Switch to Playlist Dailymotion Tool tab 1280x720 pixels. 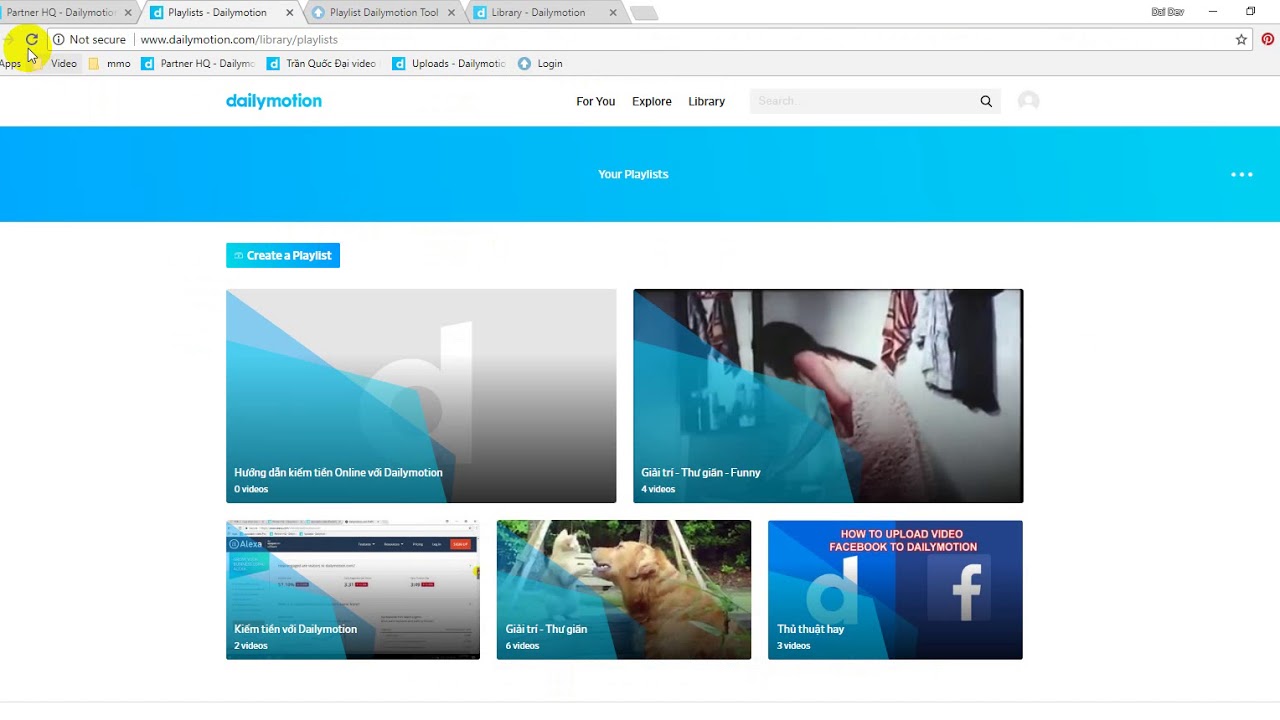tap(384, 13)
